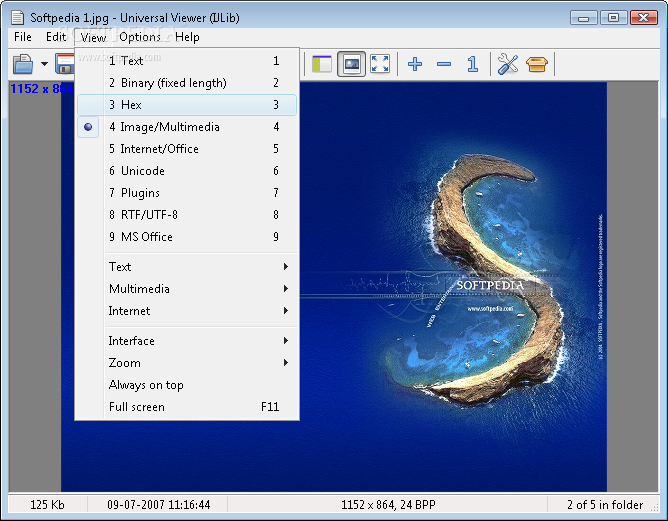The height and width of the screenshot is (521, 668).
Task: Click the original size '1' icon
Action: 472,64
